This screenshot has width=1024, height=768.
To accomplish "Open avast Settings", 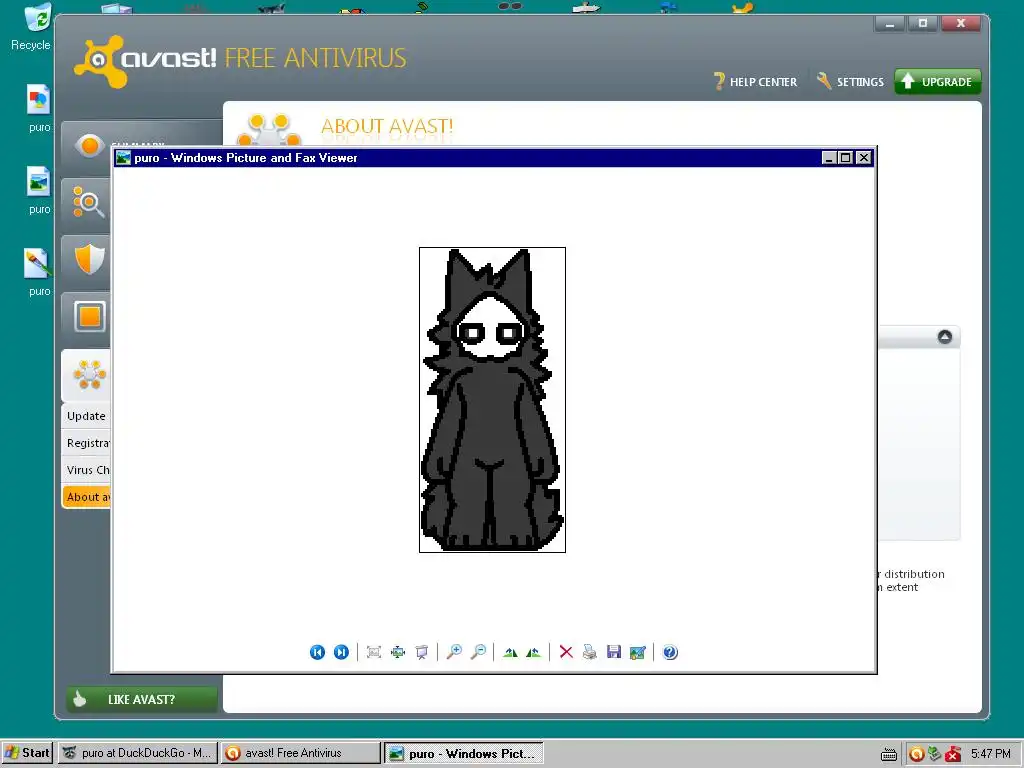I will click(850, 82).
